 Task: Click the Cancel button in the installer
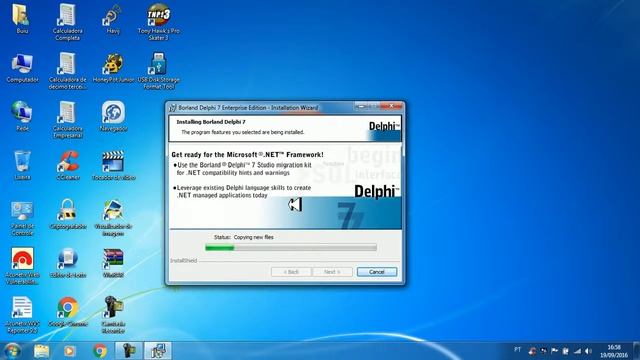[x=377, y=272]
